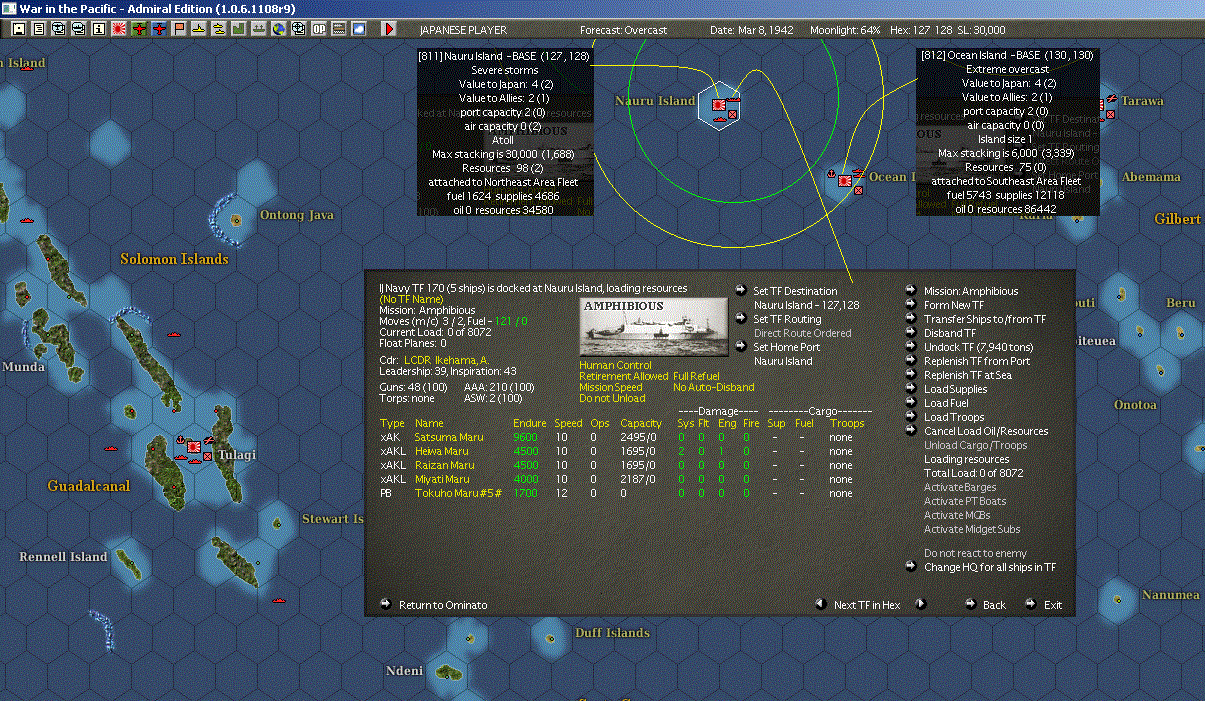The image size is (1205, 701).
Task: Click the Amphibious ship picture
Action: click(654, 326)
